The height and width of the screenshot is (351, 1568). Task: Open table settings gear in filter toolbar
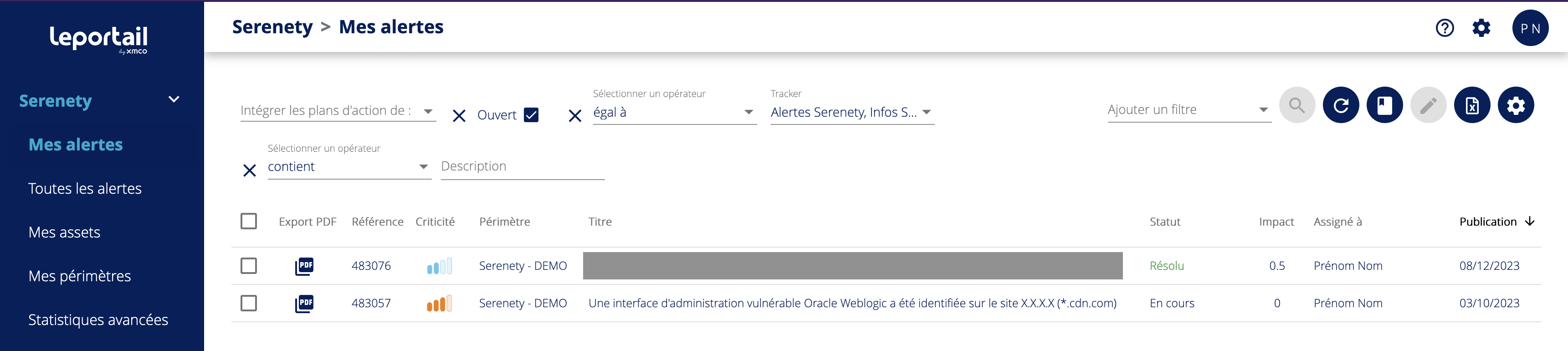coord(1515,105)
